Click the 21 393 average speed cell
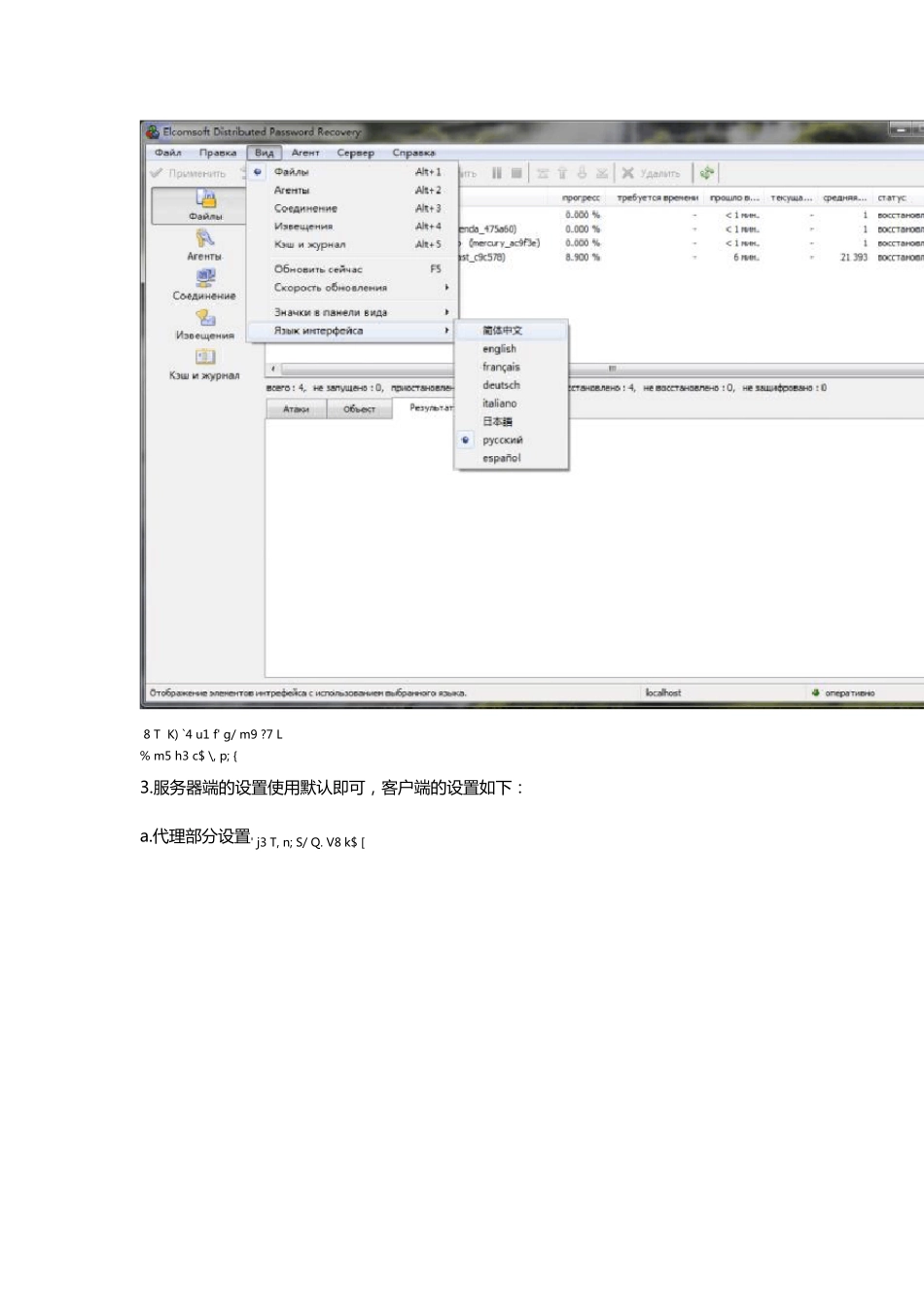The image size is (924, 1307). point(853,258)
